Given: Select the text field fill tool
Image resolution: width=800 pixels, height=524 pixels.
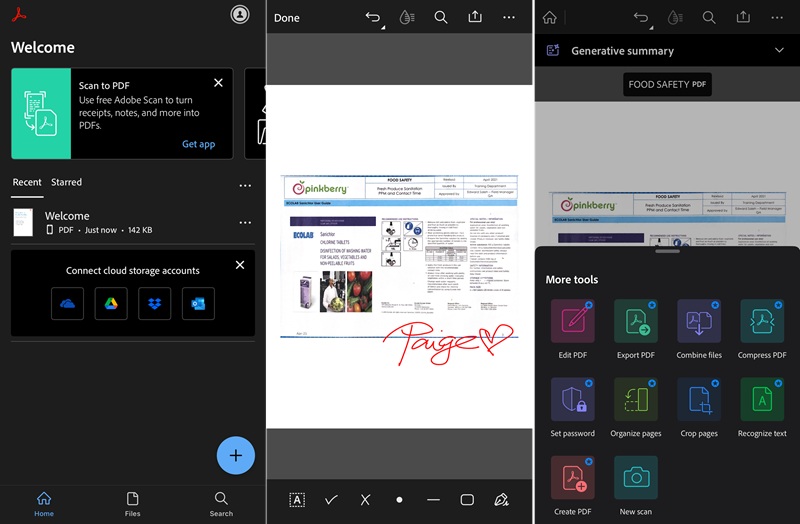Looking at the screenshot, I should (297, 500).
